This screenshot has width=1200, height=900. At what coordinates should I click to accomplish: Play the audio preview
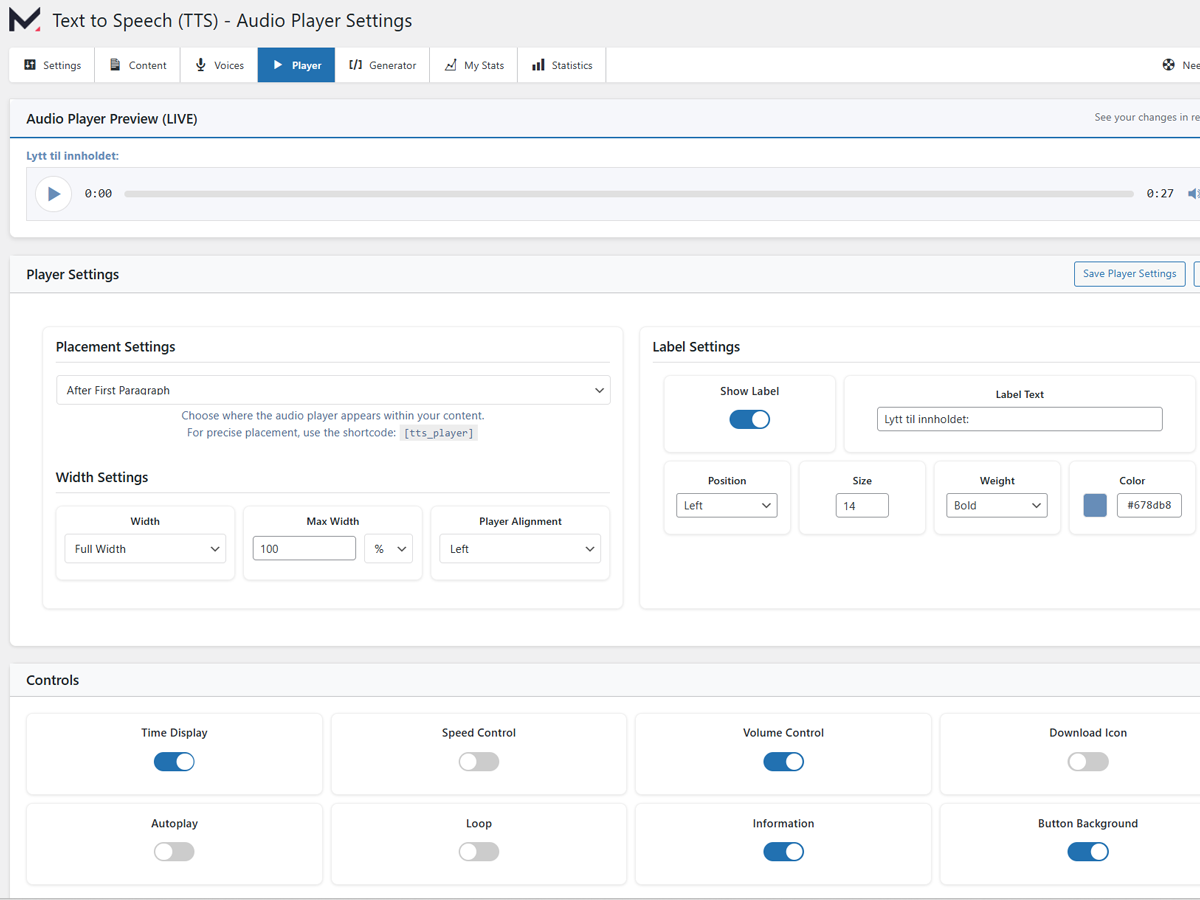tap(53, 194)
